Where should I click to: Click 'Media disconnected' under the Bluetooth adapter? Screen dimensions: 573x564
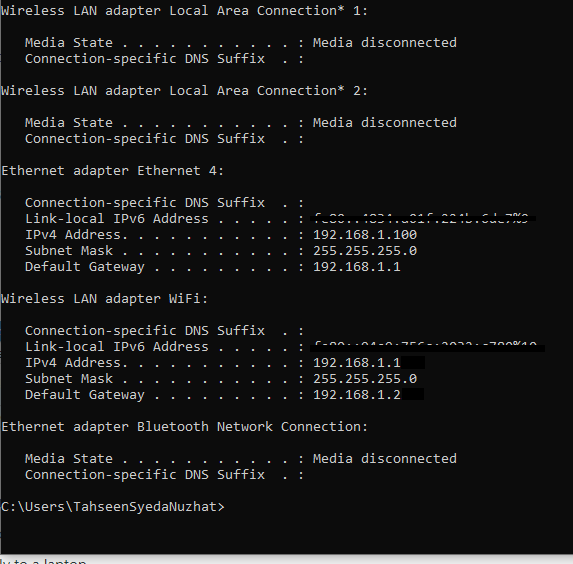click(x=385, y=459)
